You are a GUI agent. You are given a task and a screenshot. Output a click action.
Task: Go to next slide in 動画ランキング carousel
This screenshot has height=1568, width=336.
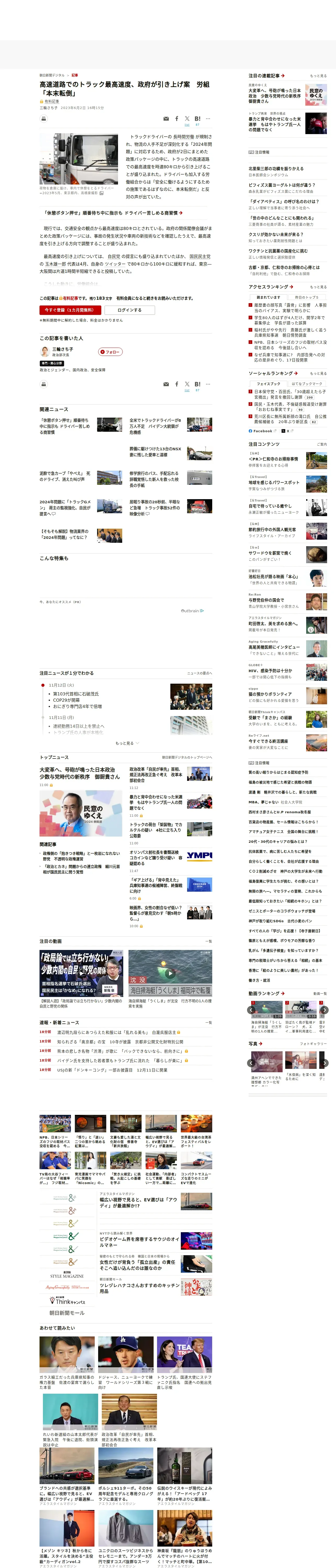pos(324,1010)
